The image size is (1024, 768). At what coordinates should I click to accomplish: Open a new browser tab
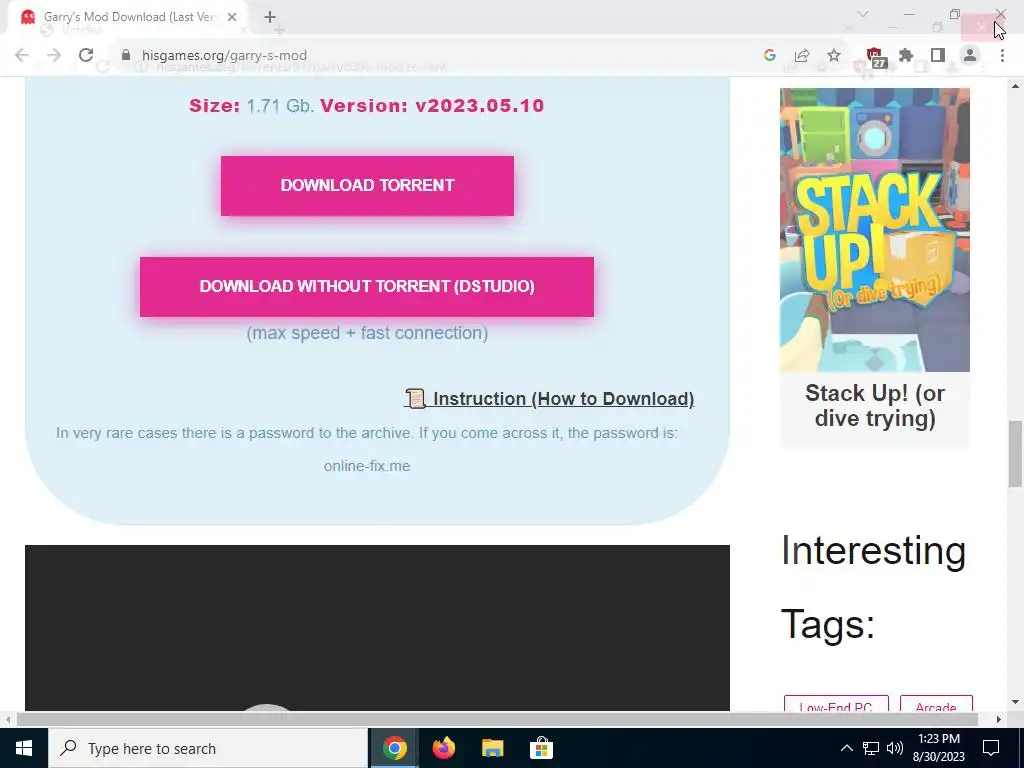pyautogui.click(x=270, y=17)
